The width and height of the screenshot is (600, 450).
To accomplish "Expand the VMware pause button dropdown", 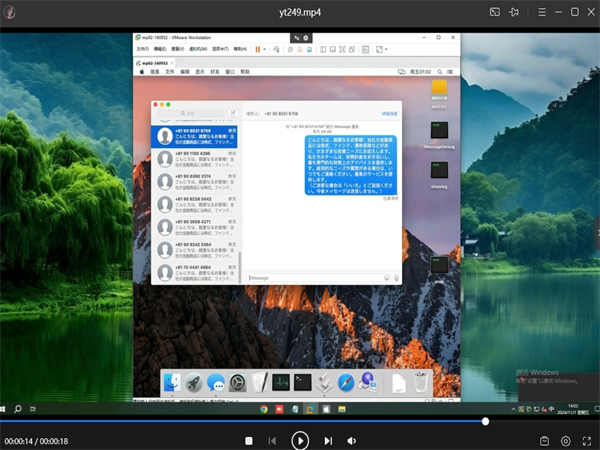I will pos(266,48).
